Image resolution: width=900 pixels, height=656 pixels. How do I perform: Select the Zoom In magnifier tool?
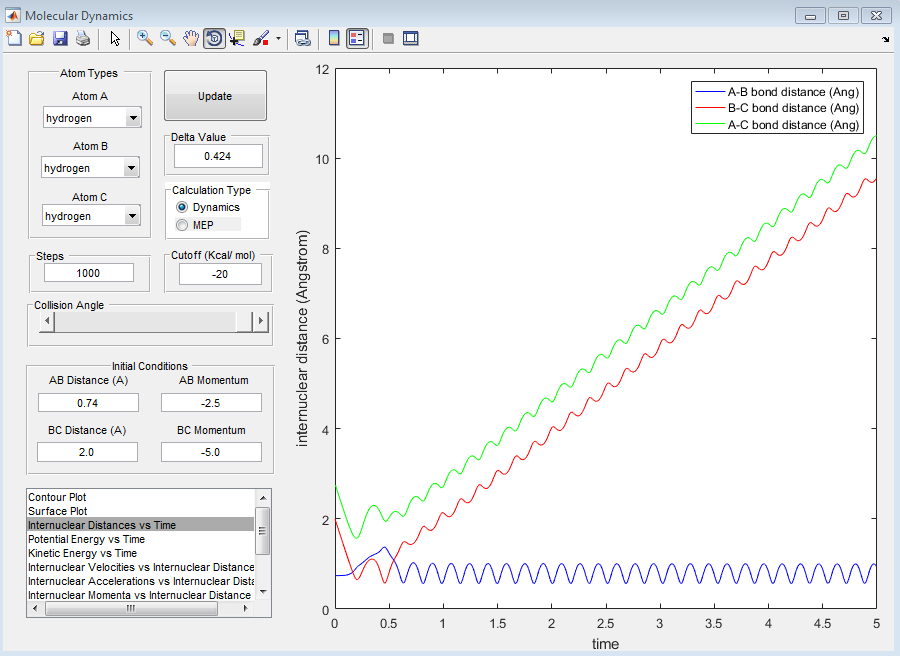click(145, 39)
